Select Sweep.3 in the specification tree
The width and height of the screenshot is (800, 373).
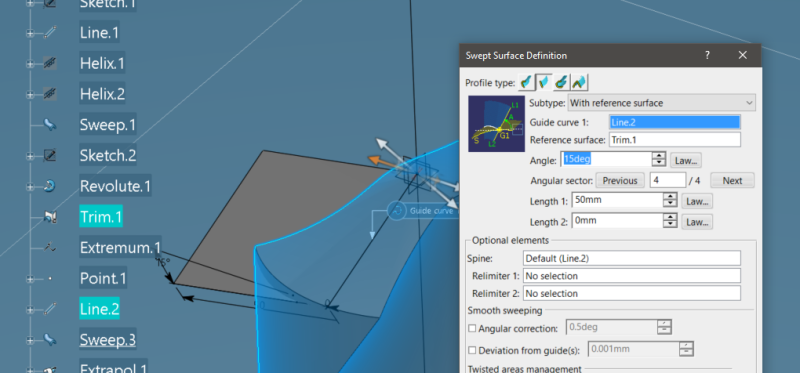pos(108,339)
